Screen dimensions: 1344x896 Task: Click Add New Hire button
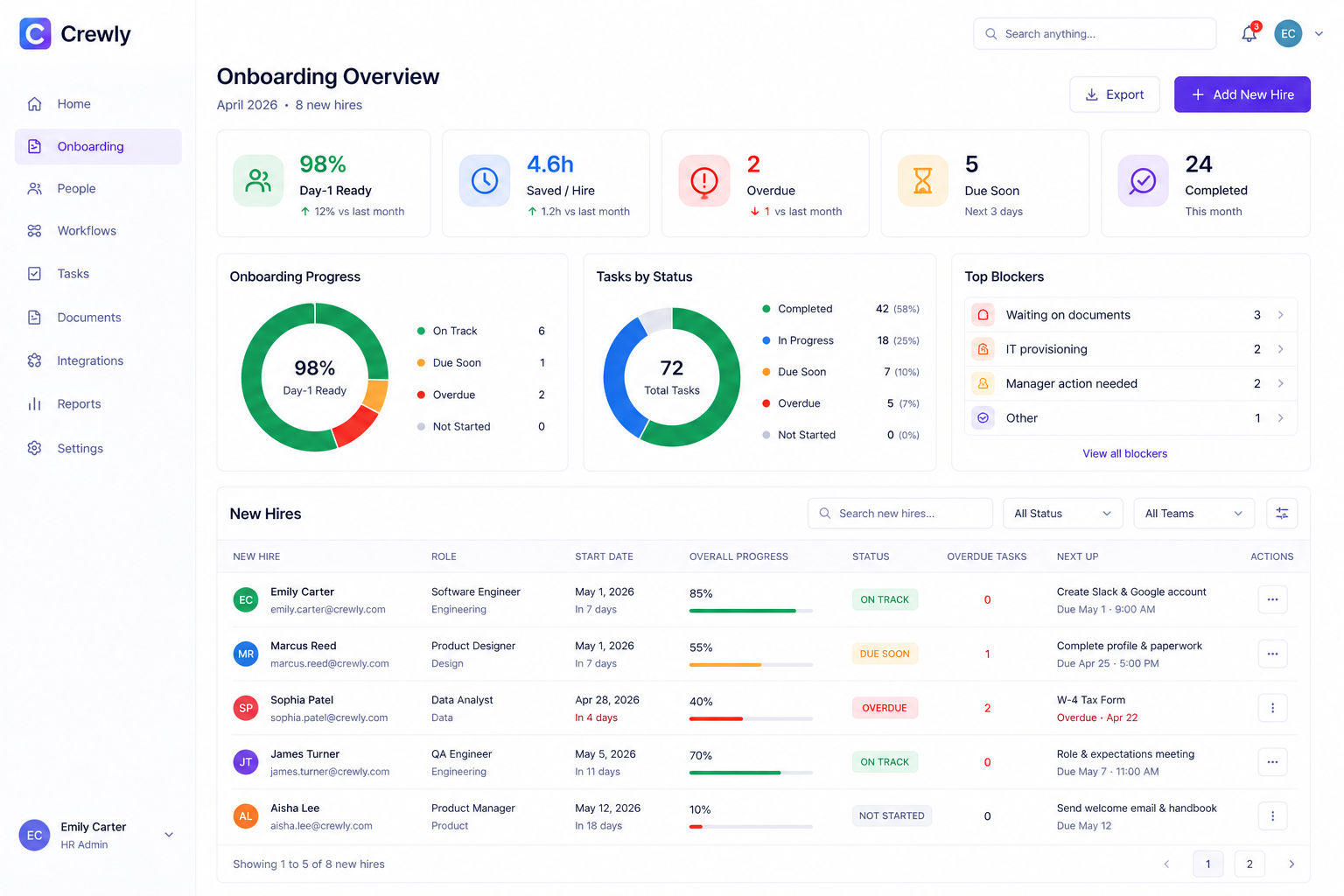(x=1242, y=94)
